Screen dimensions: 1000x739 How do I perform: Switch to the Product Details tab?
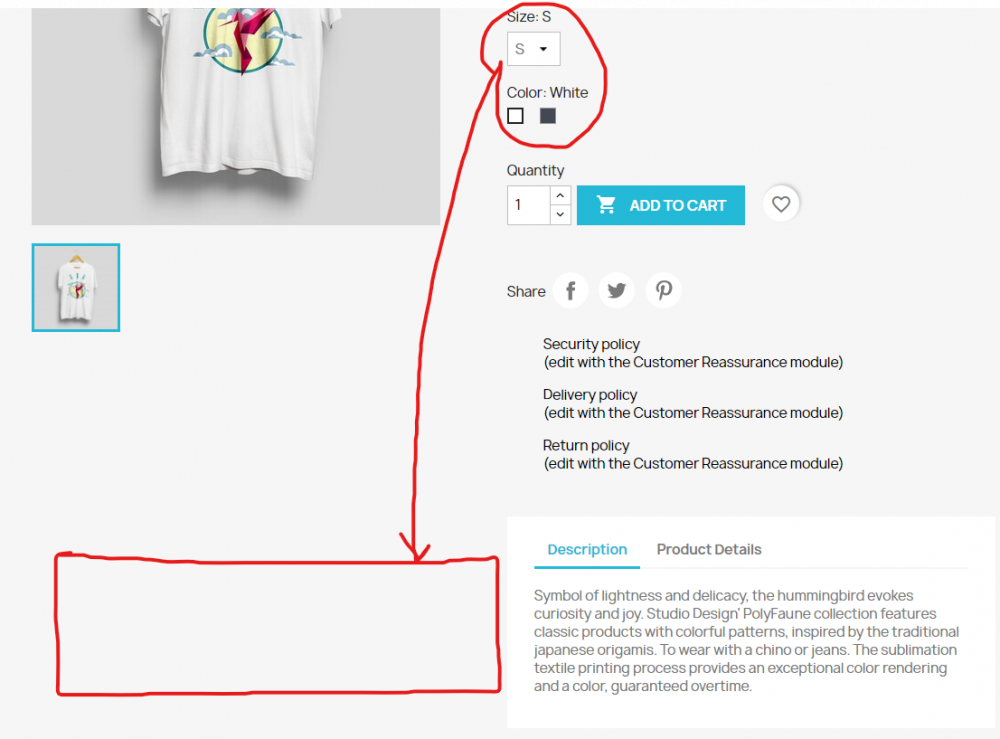click(709, 549)
